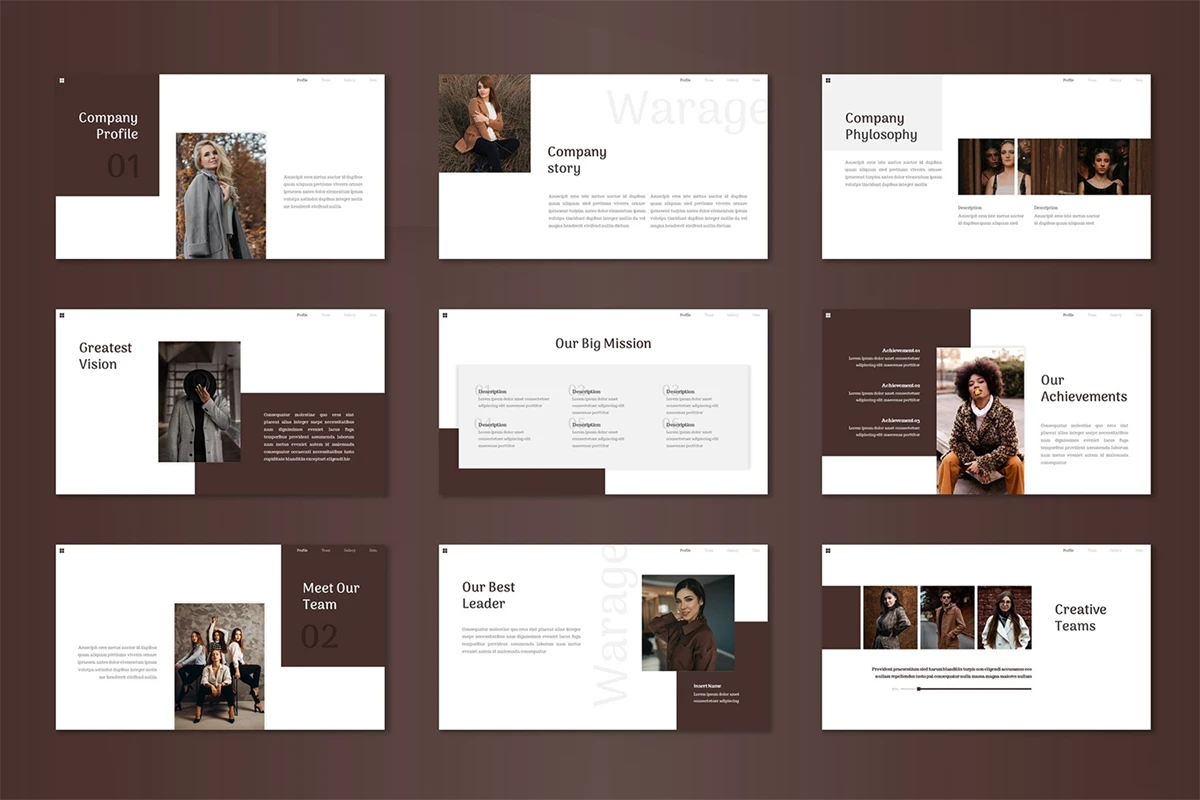
Task: Click grid icon on Our Best Leader slide
Action: click(445, 550)
